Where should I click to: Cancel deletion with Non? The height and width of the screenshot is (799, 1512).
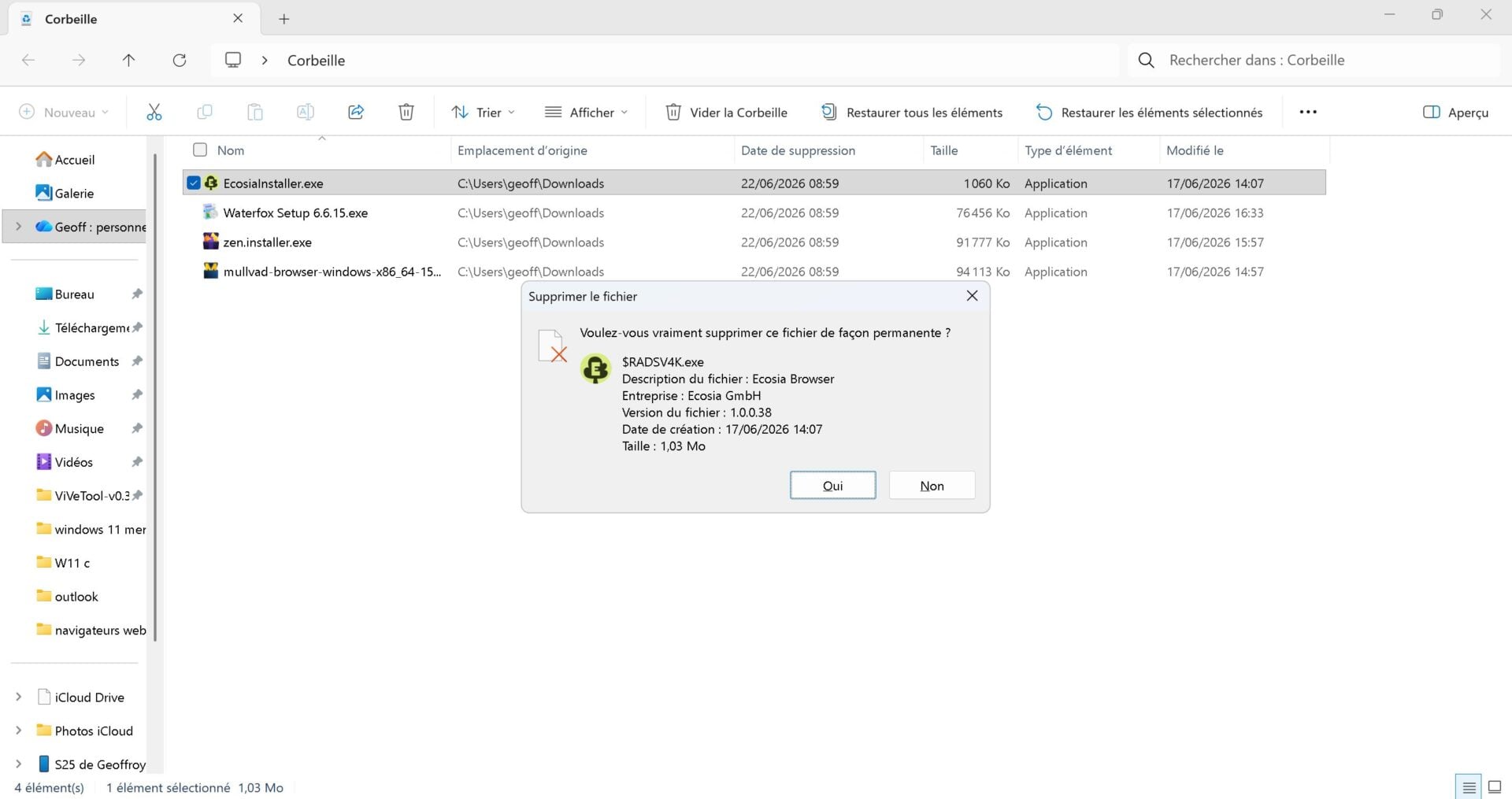coord(932,486)
